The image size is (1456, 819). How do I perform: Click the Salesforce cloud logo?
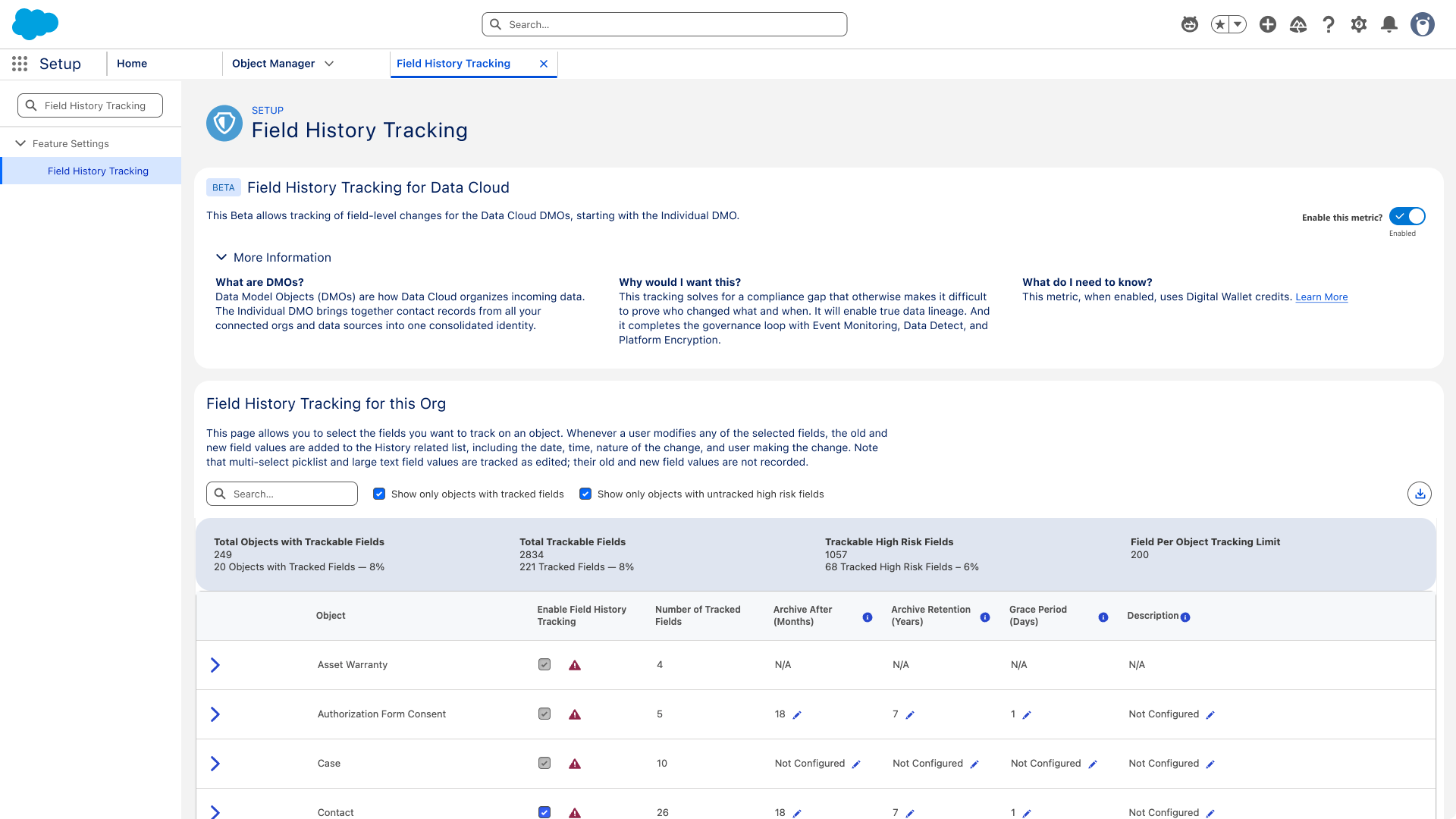[x=35, y=24]
